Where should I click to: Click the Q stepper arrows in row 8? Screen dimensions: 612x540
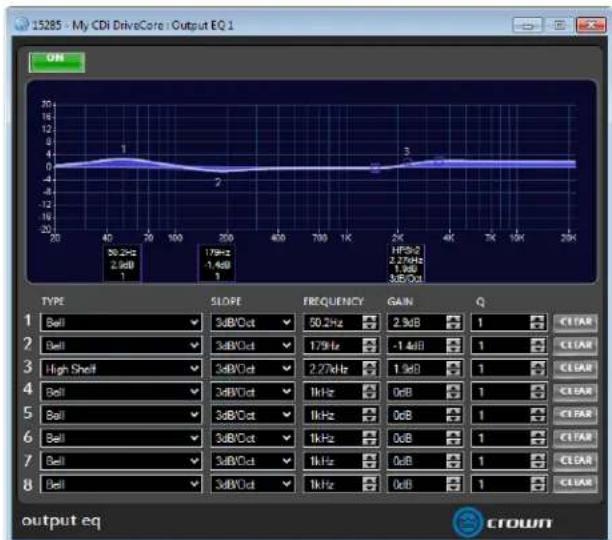(537, 484)
